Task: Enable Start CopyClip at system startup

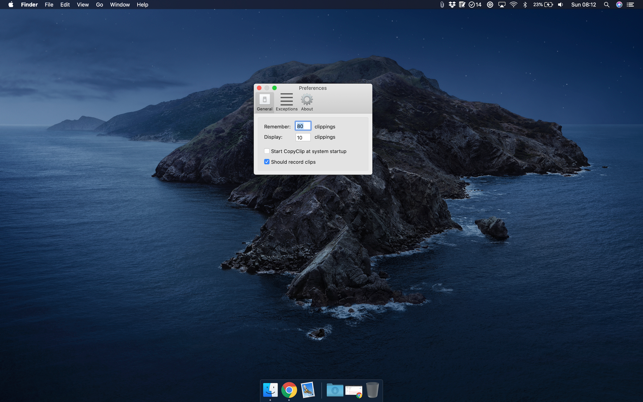Action: tap(267, 152)
